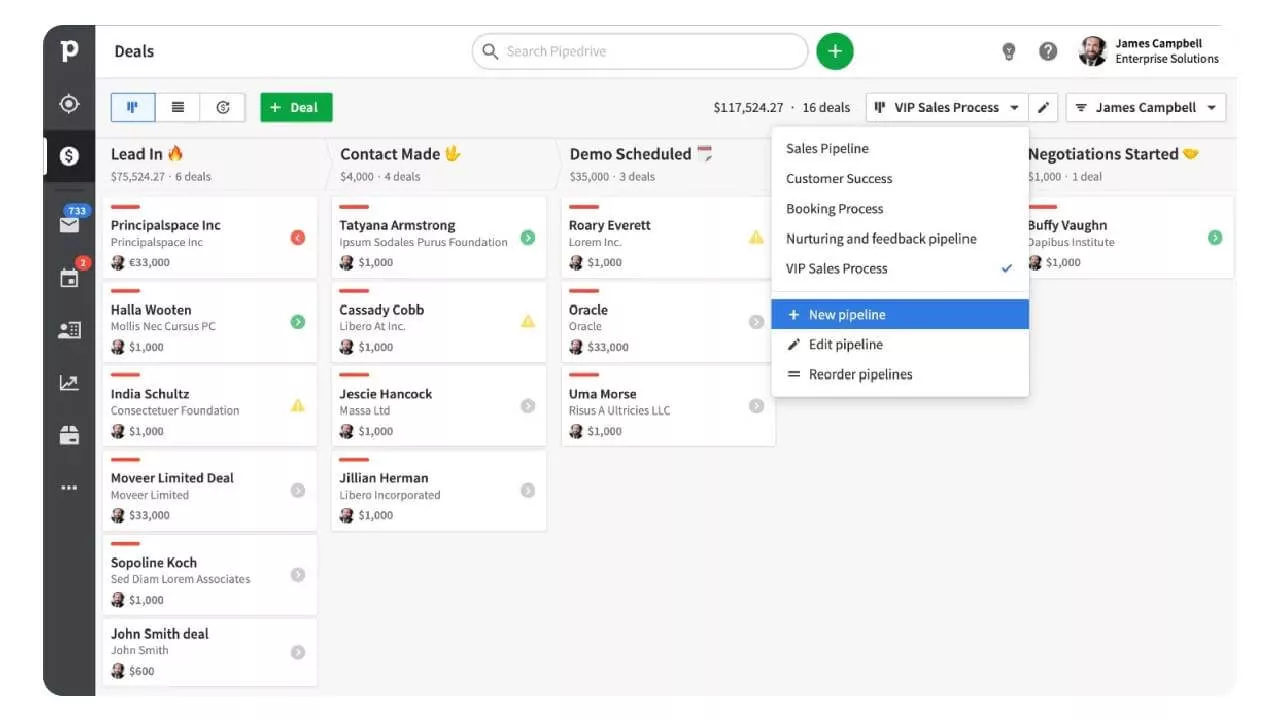Open the James Campbell account menu
Viewport: 1280px width, 720px height.
(1150, 51)
